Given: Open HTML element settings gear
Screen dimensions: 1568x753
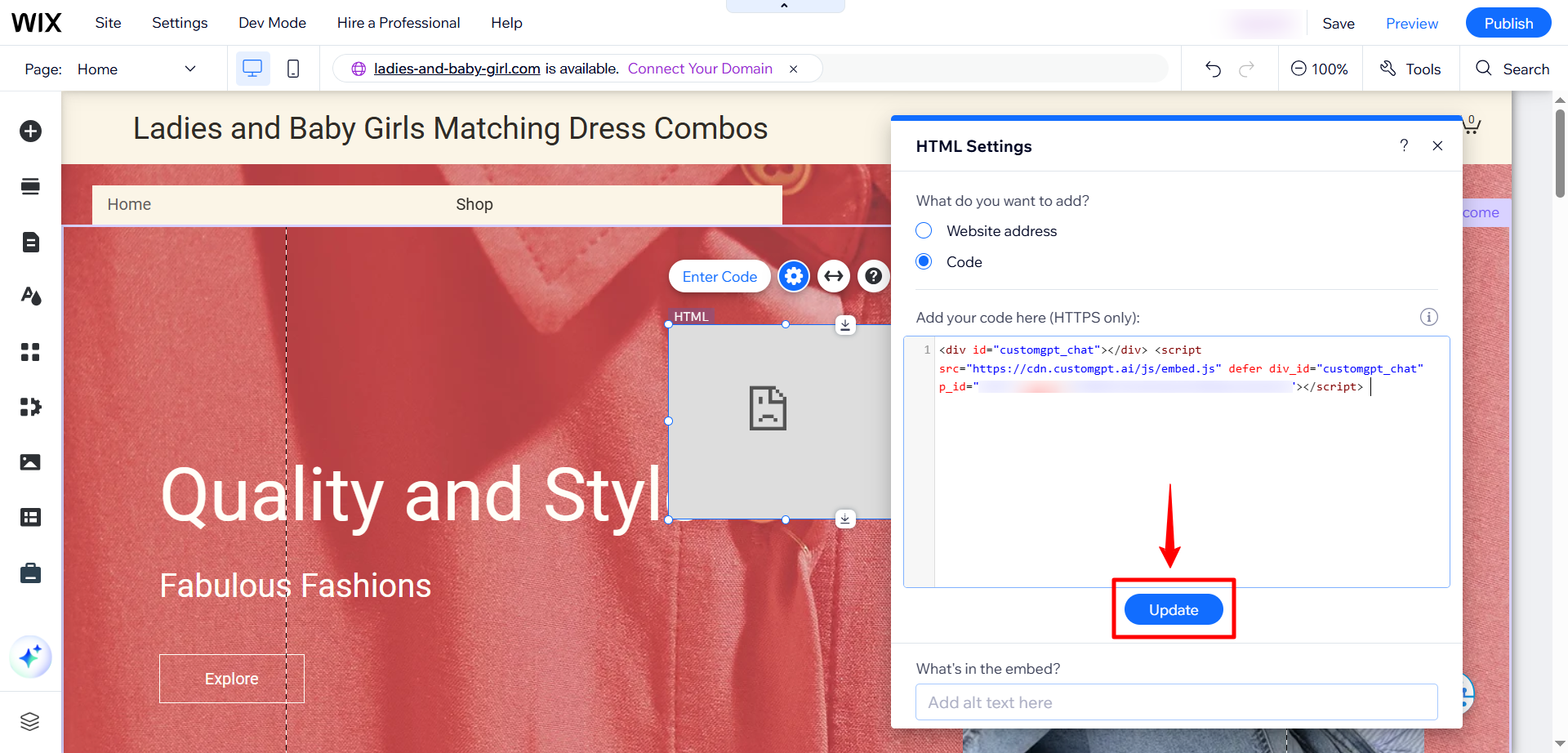Looking at the screenshot, I should click(793, 276).
